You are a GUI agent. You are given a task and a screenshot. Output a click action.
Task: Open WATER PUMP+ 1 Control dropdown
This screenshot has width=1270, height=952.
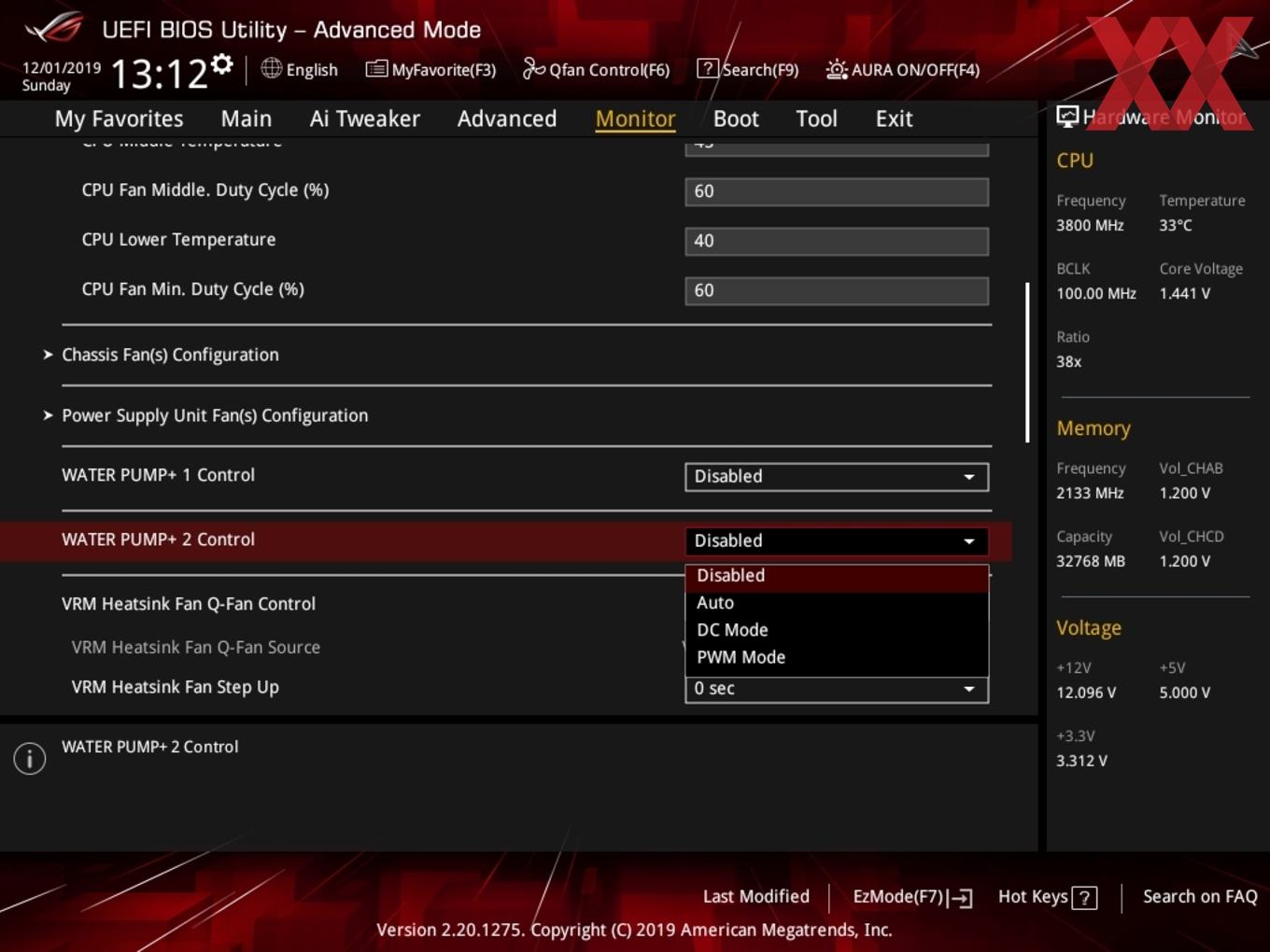837,477
